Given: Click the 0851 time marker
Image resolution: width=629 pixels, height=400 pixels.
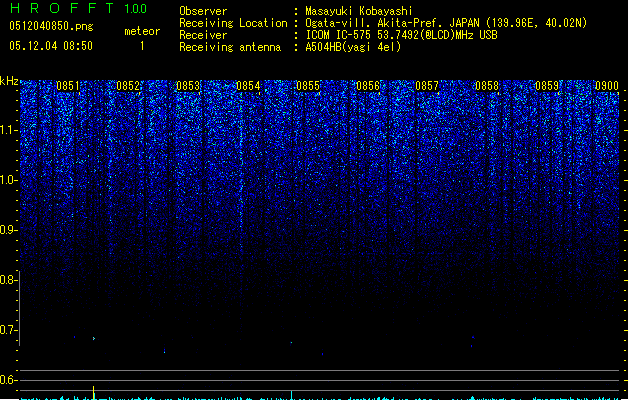Looking at the screenshot, I should [x=68, y=86].
